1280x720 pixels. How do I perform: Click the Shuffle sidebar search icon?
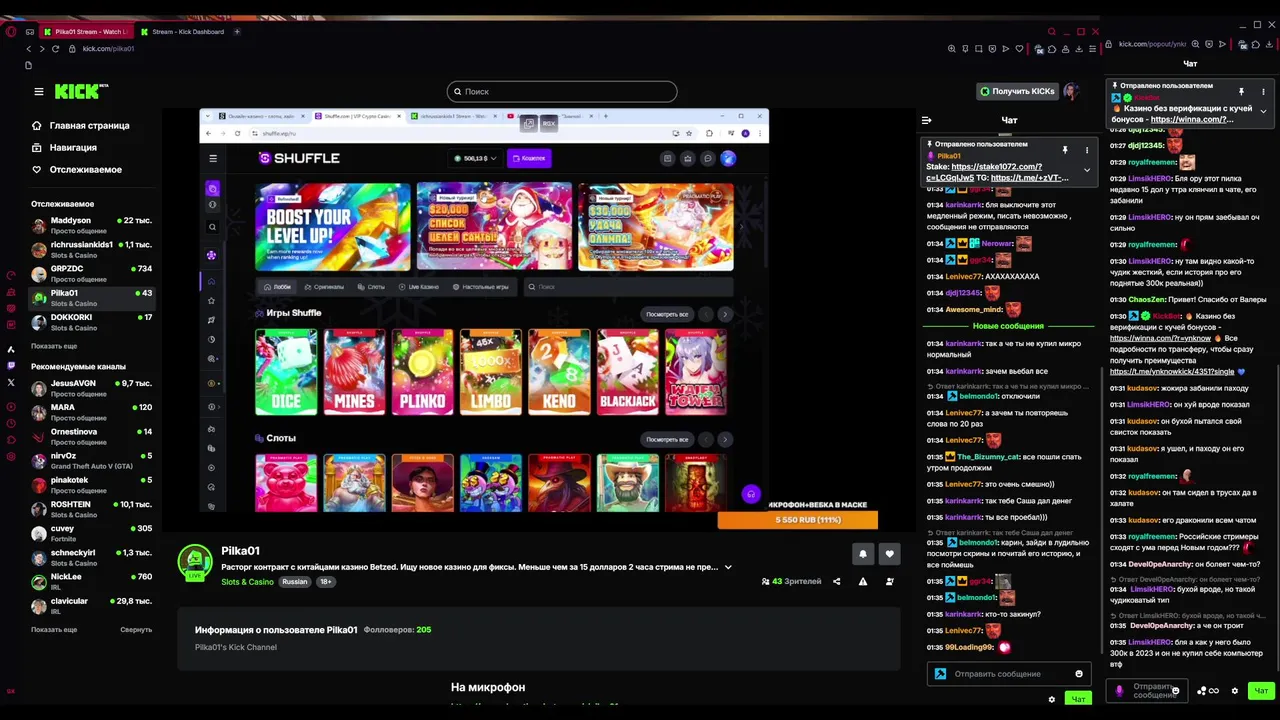212,227
